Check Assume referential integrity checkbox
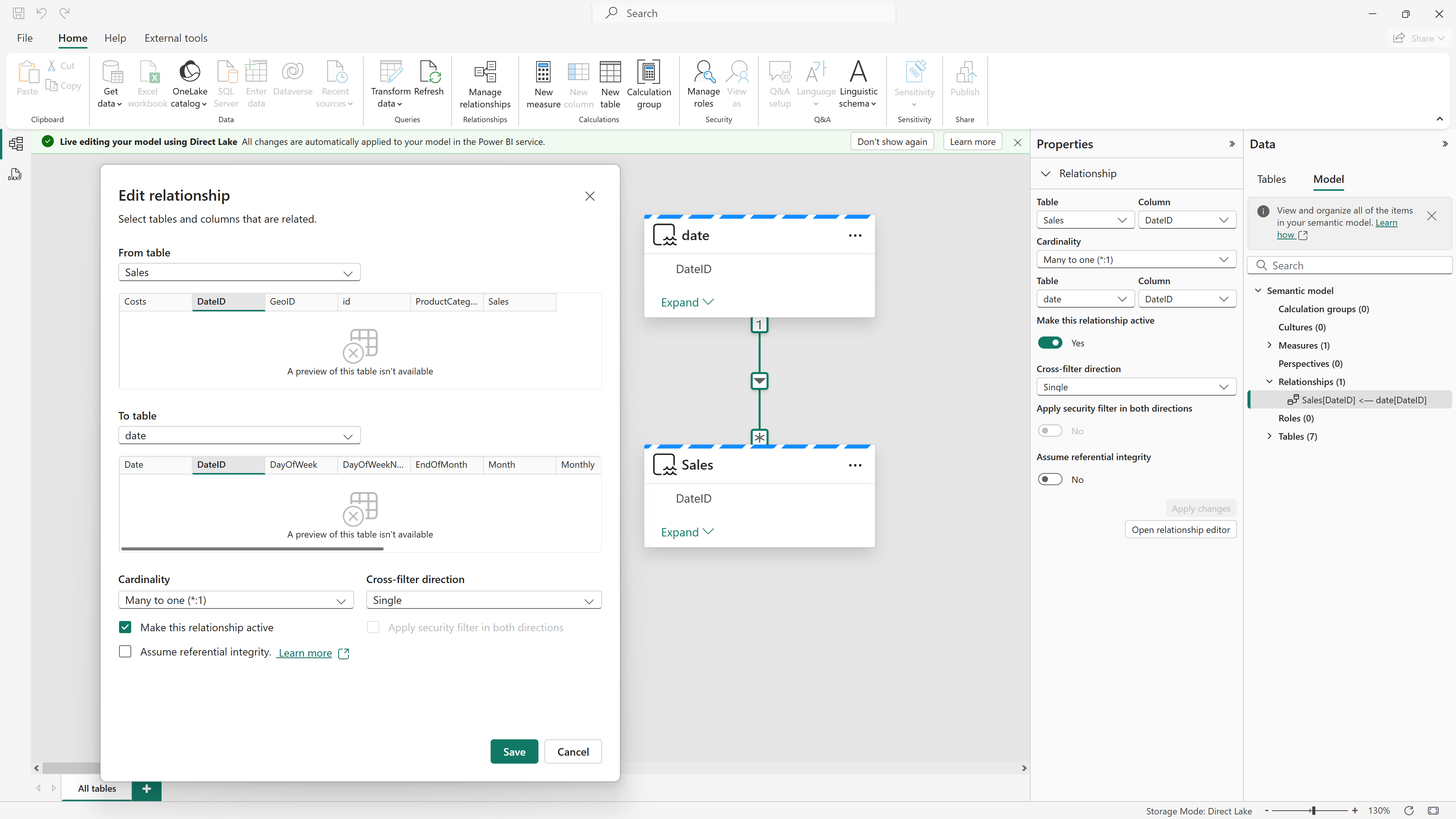 tap(125, 652)
